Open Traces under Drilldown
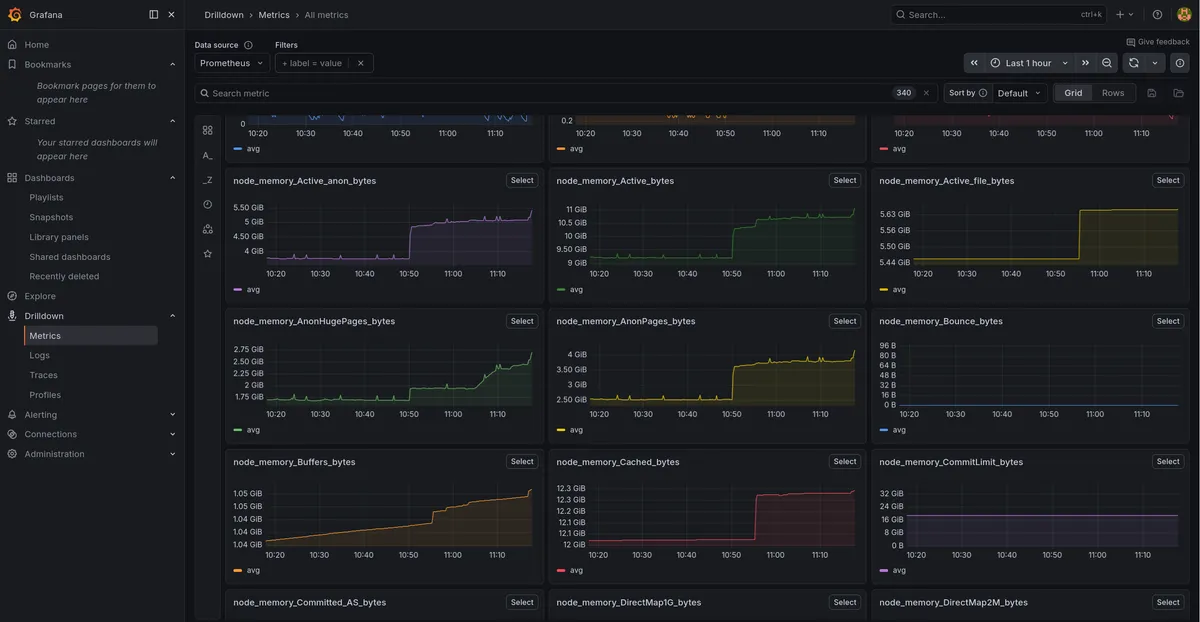 coord(43,375)
